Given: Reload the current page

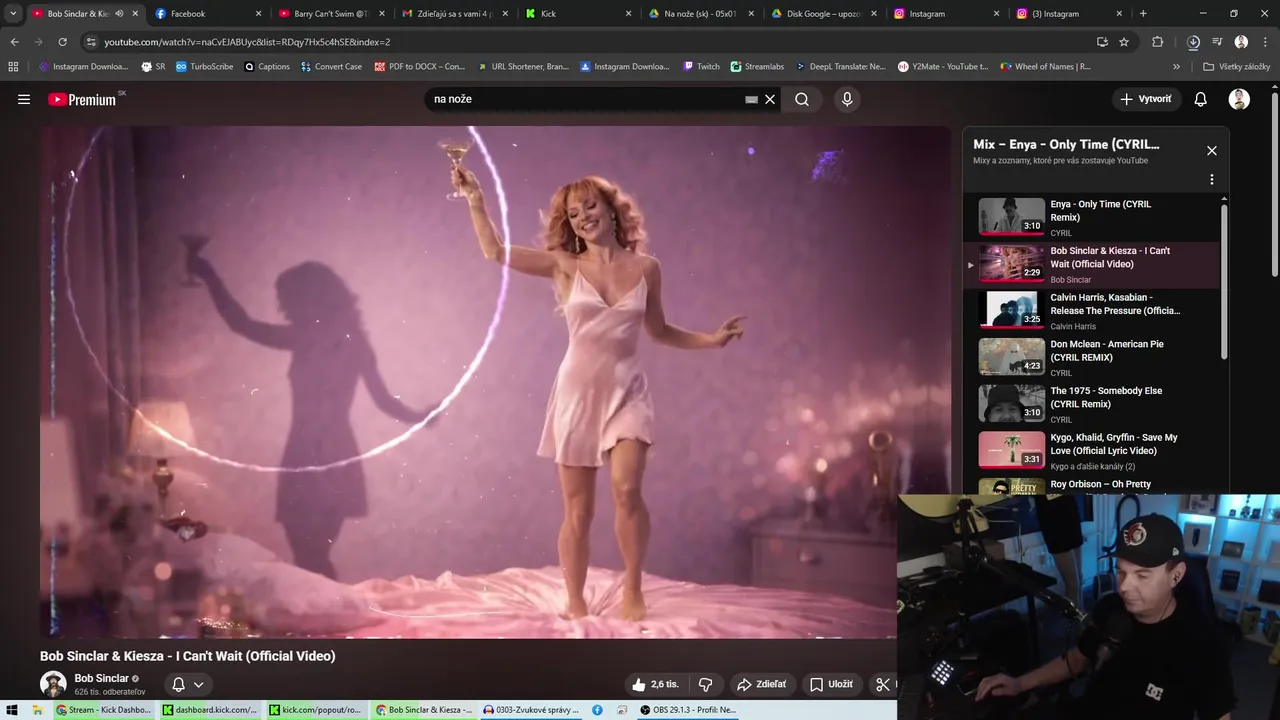Looking at the screenshot, I should (x=62, y=42).
